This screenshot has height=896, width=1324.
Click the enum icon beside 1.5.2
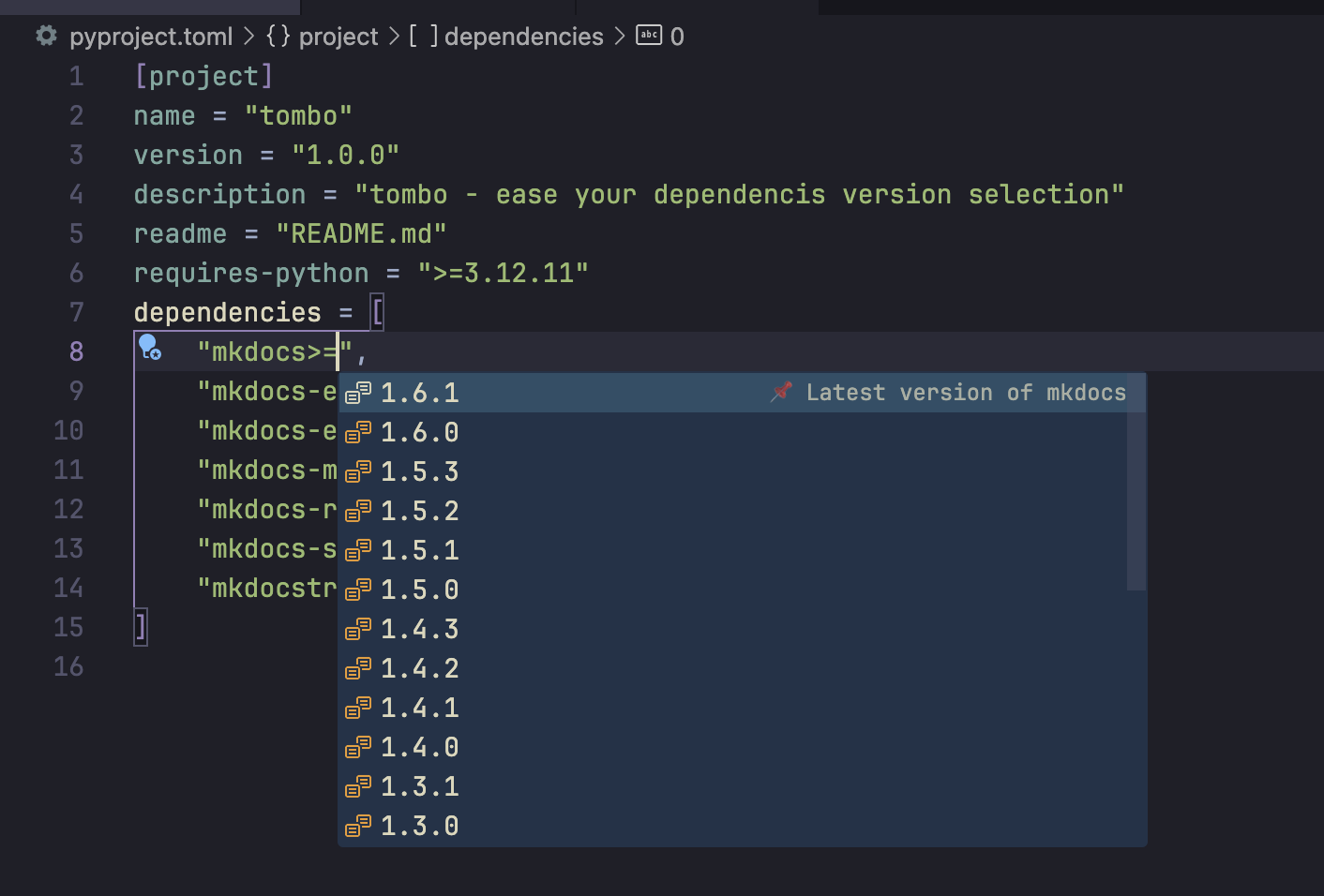point(358,511)
